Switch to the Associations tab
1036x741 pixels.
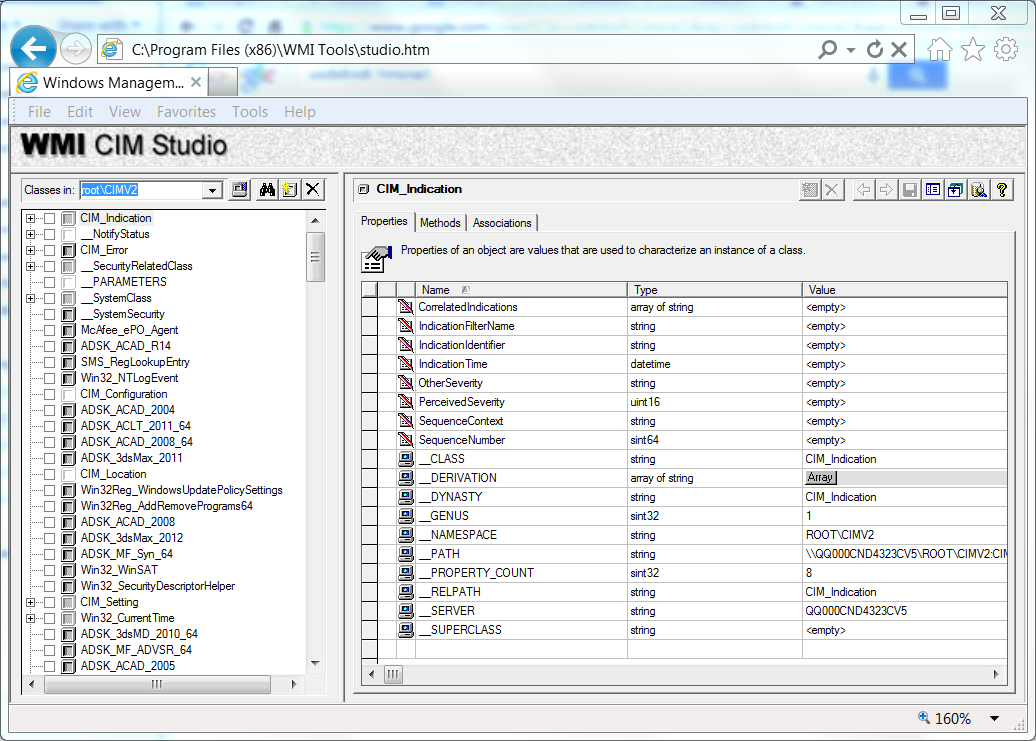tap(502, 223)
